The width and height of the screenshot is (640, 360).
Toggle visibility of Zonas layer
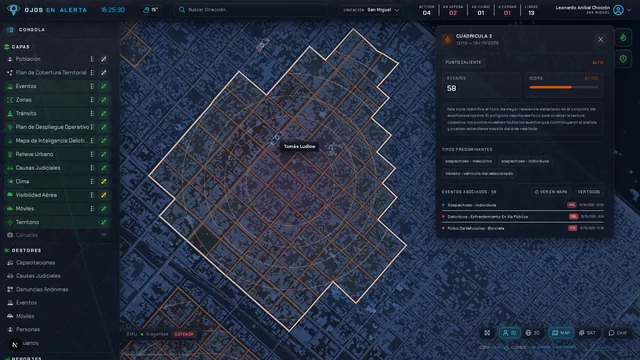pos(104,100)
